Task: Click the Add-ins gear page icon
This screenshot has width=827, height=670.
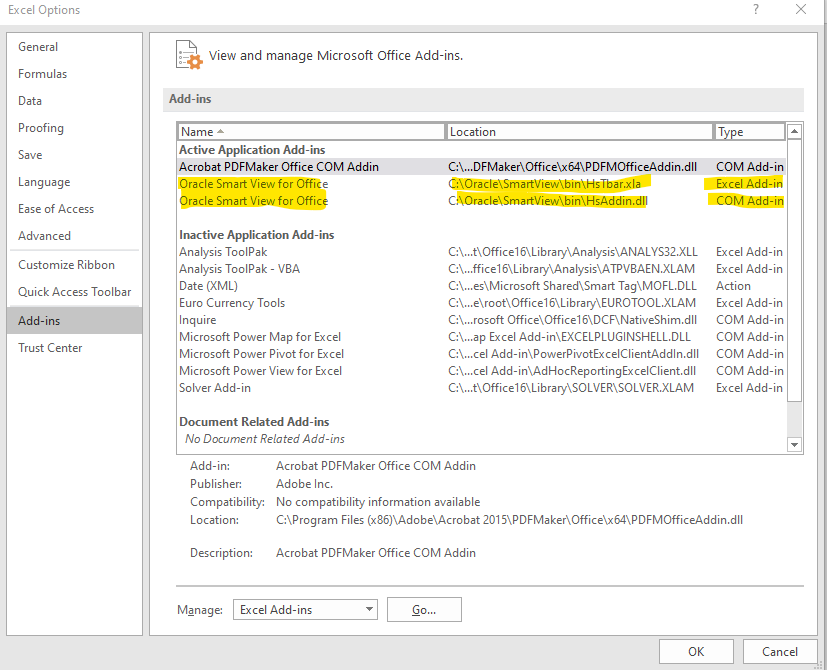Action: [189, 55]
